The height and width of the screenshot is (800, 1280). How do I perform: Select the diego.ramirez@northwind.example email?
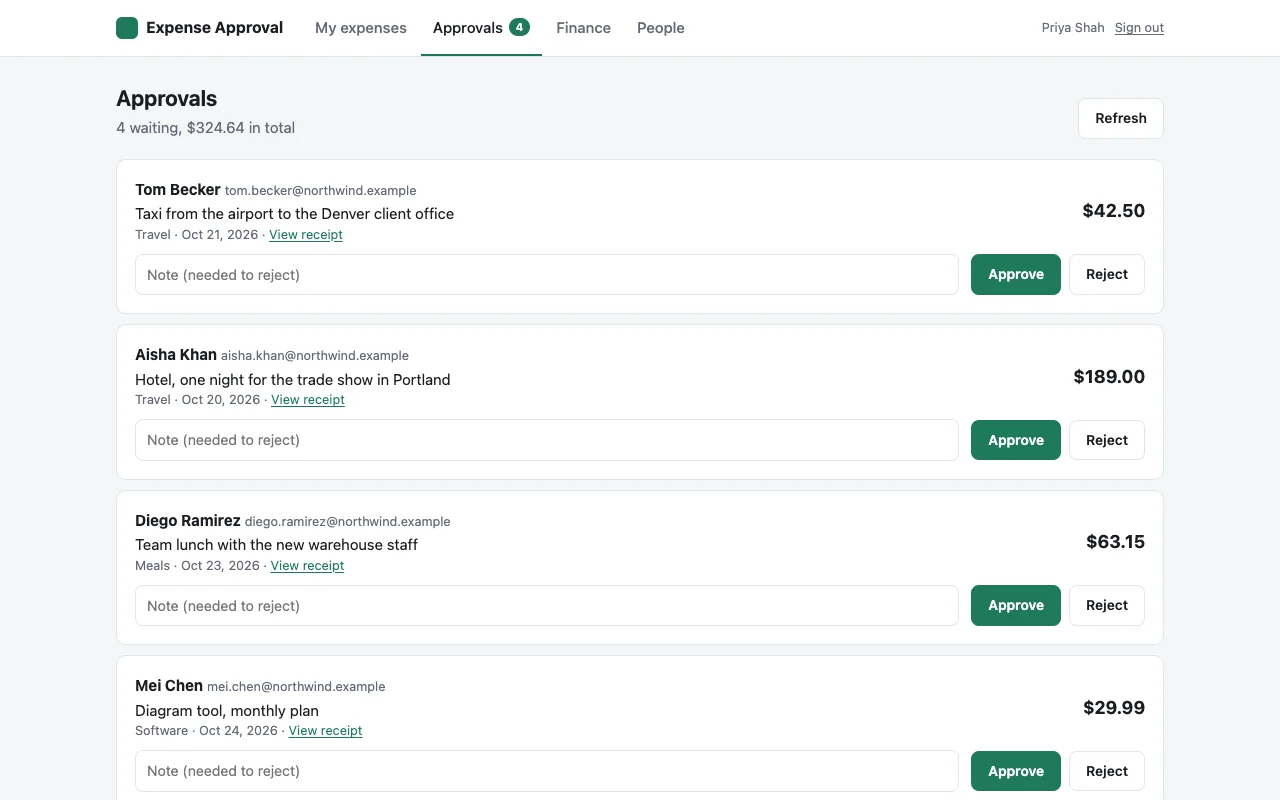[x=348, y=522]
